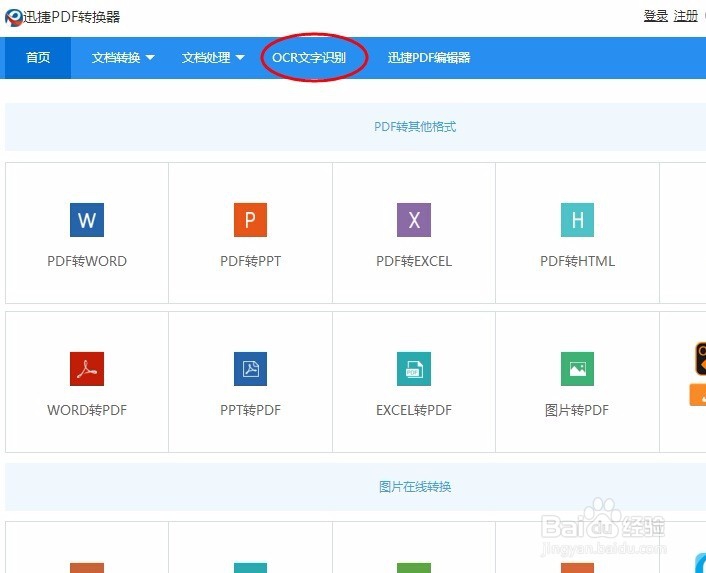Screen dimensions: 706x573
Task: Open the PPT转PDF blue icon
Action: (x=250, y=369)
